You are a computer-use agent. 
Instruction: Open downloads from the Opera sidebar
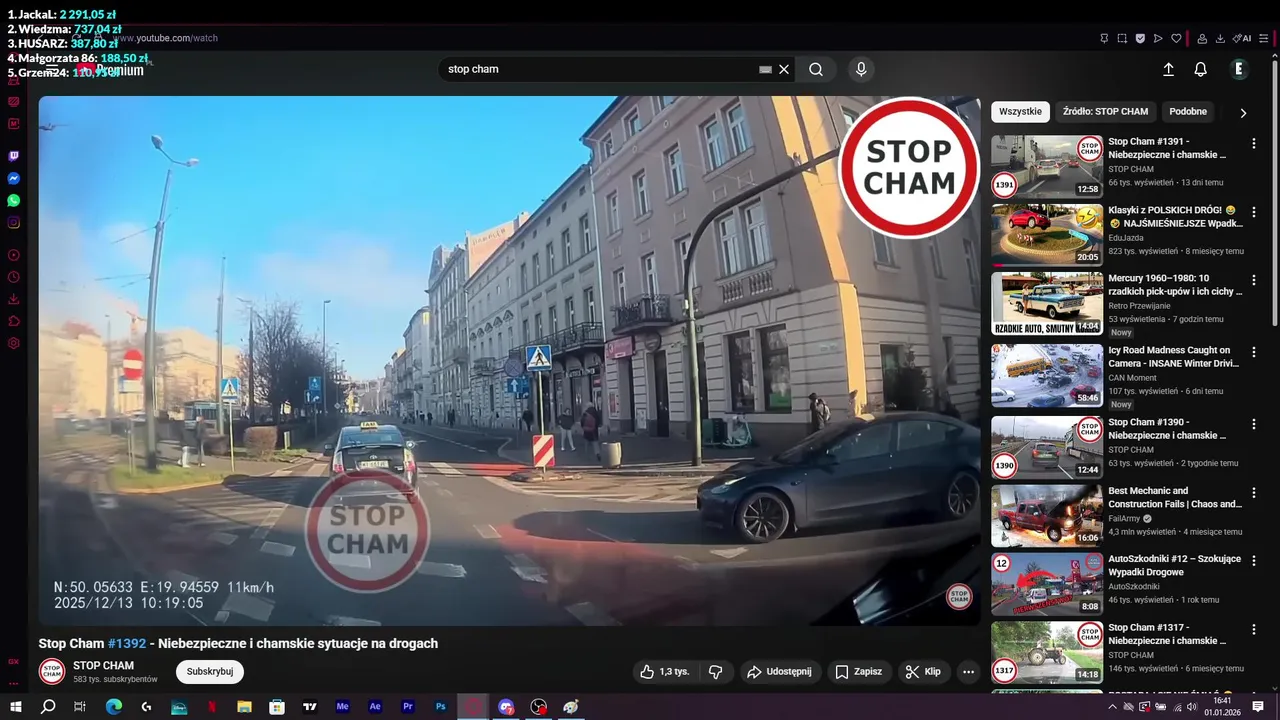click(x=14, y=299)
